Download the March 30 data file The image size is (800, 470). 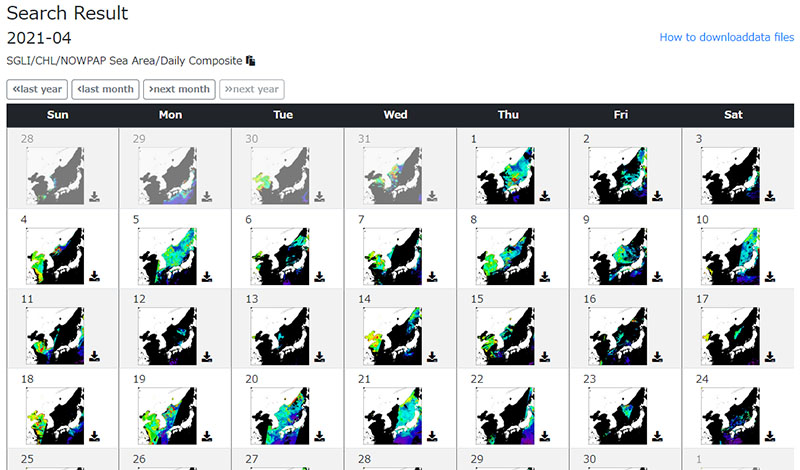coord(319,196)
